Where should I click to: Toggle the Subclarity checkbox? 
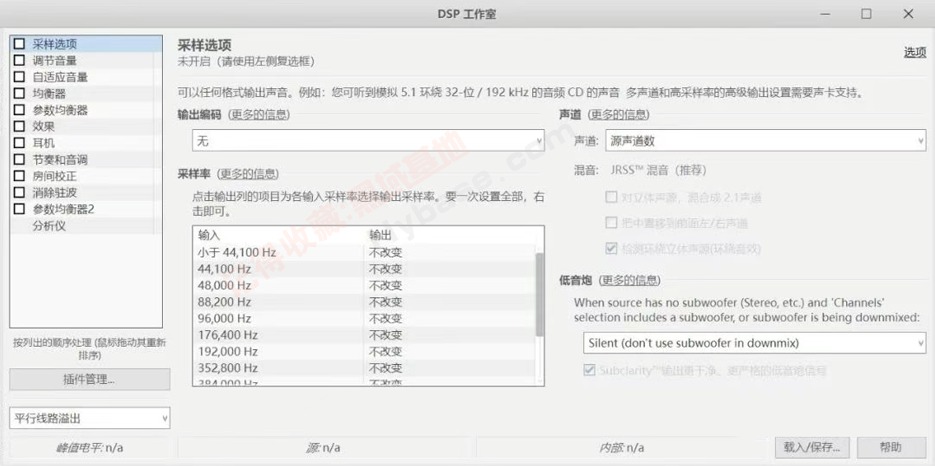tap(589, 371)
